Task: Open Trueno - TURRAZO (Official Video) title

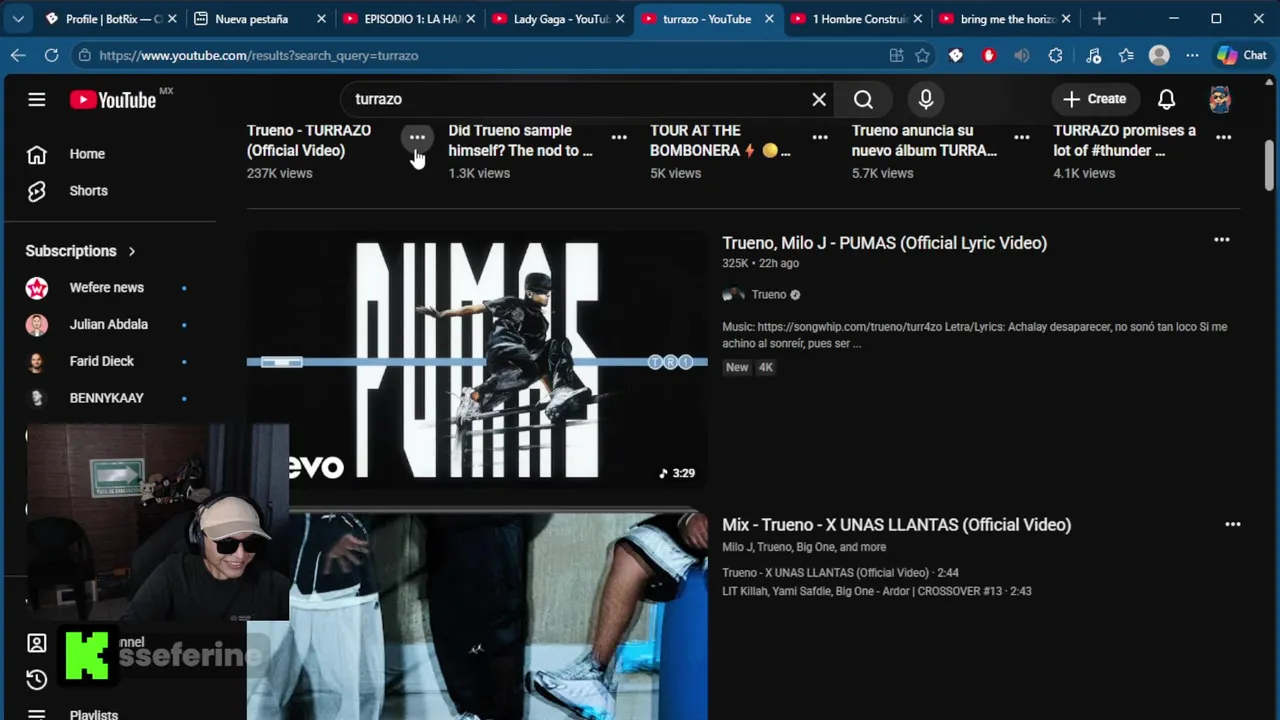Action: (309, 140)
